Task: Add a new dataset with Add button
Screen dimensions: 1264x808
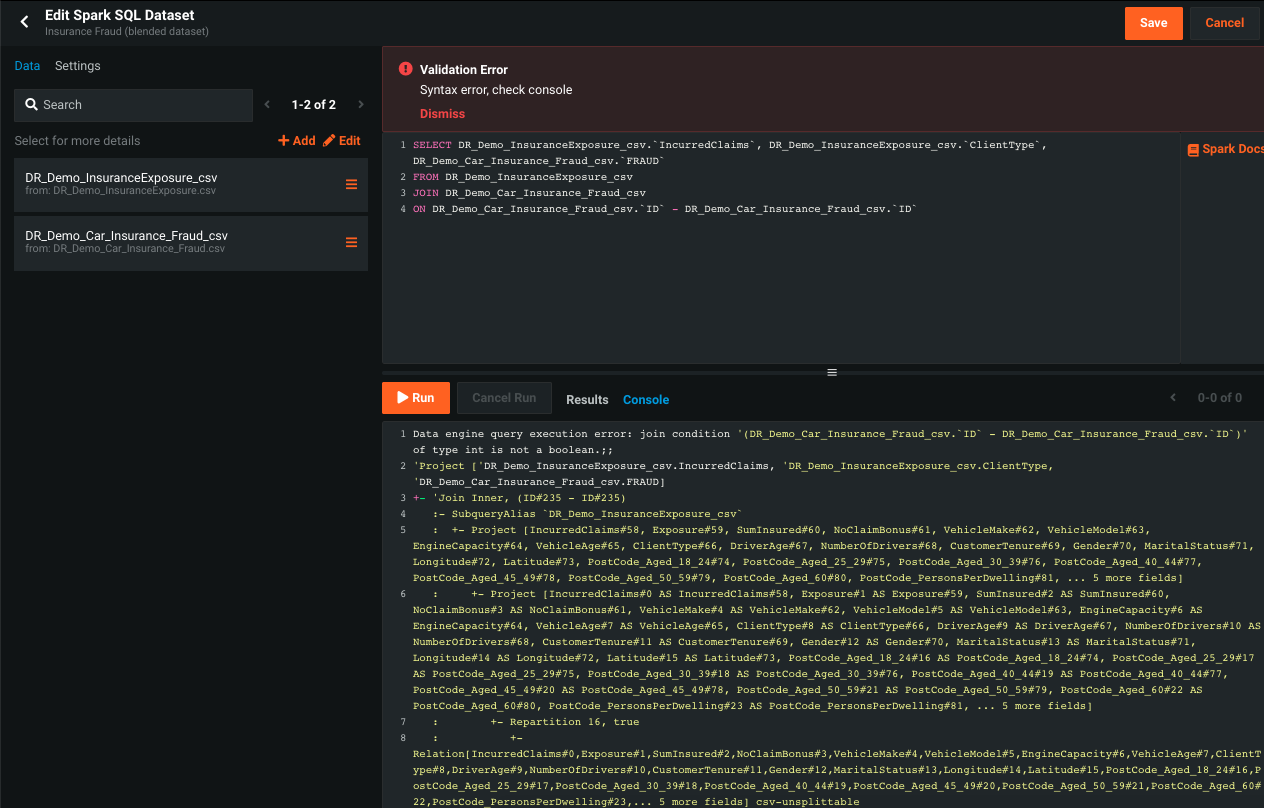Action: click(297, 141)
